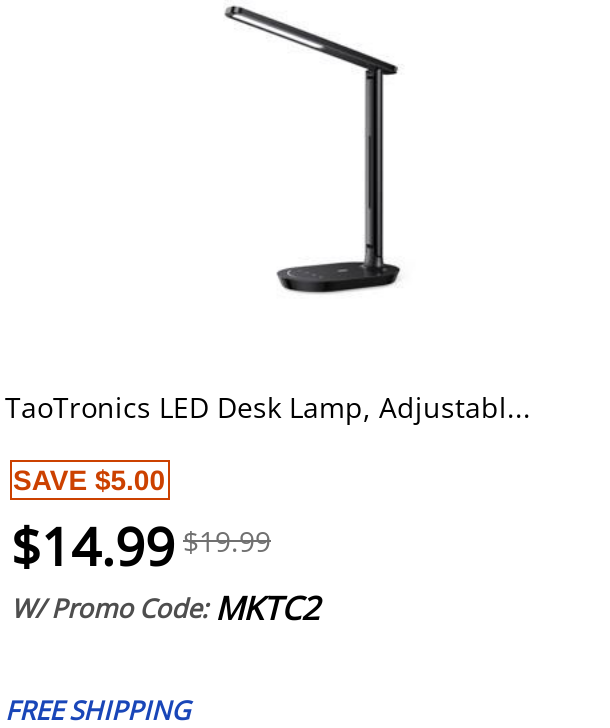This screenshot has height=728, width=610.
Task: Click the SAVE $5.00 badge
Action: click(90, 480)
